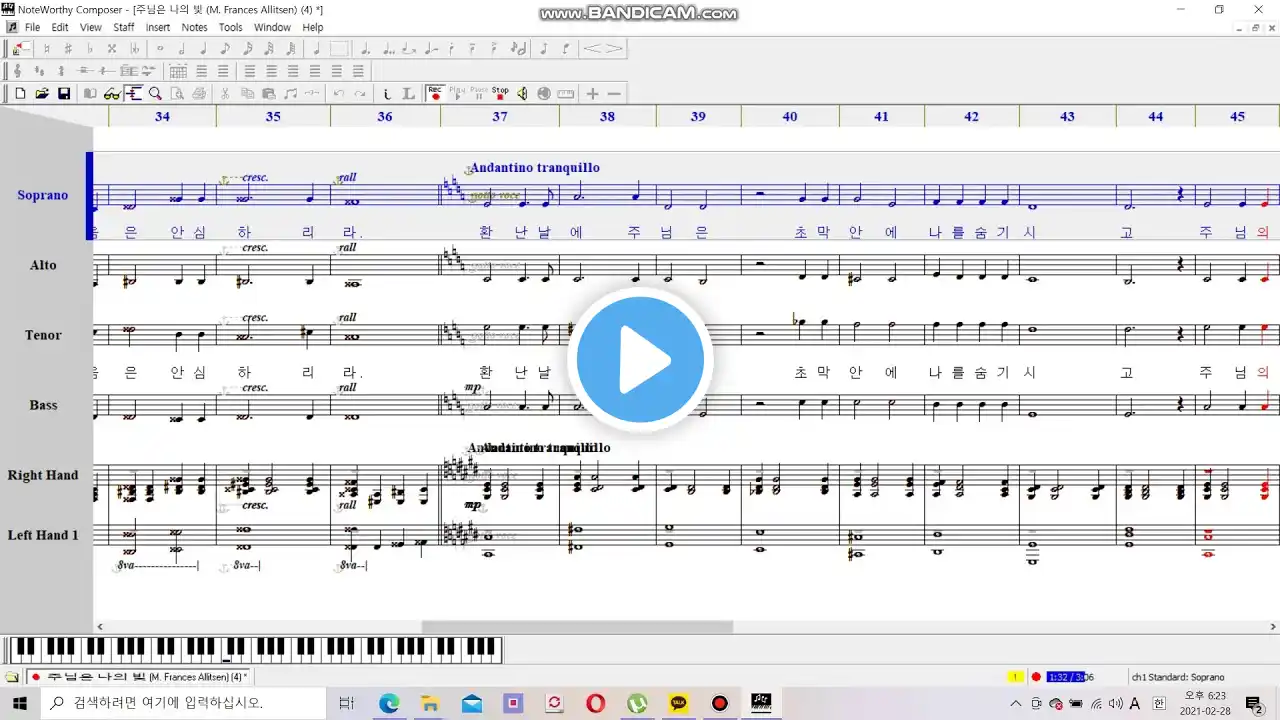Select the Alto staff label
This screenshot has height=720, width=1280.
click(43, 265)
